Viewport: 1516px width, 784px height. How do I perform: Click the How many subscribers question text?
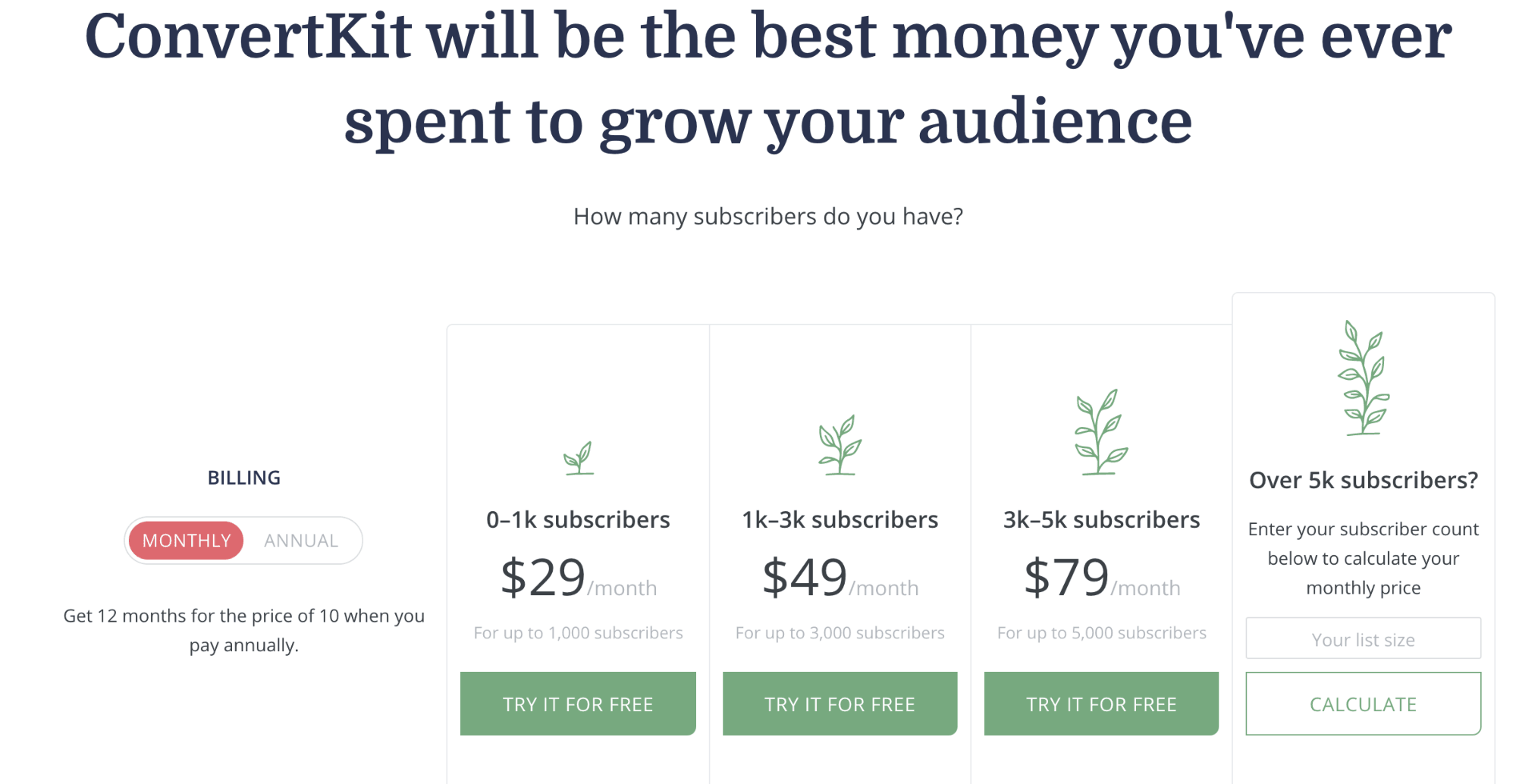[x=768, y=217]
